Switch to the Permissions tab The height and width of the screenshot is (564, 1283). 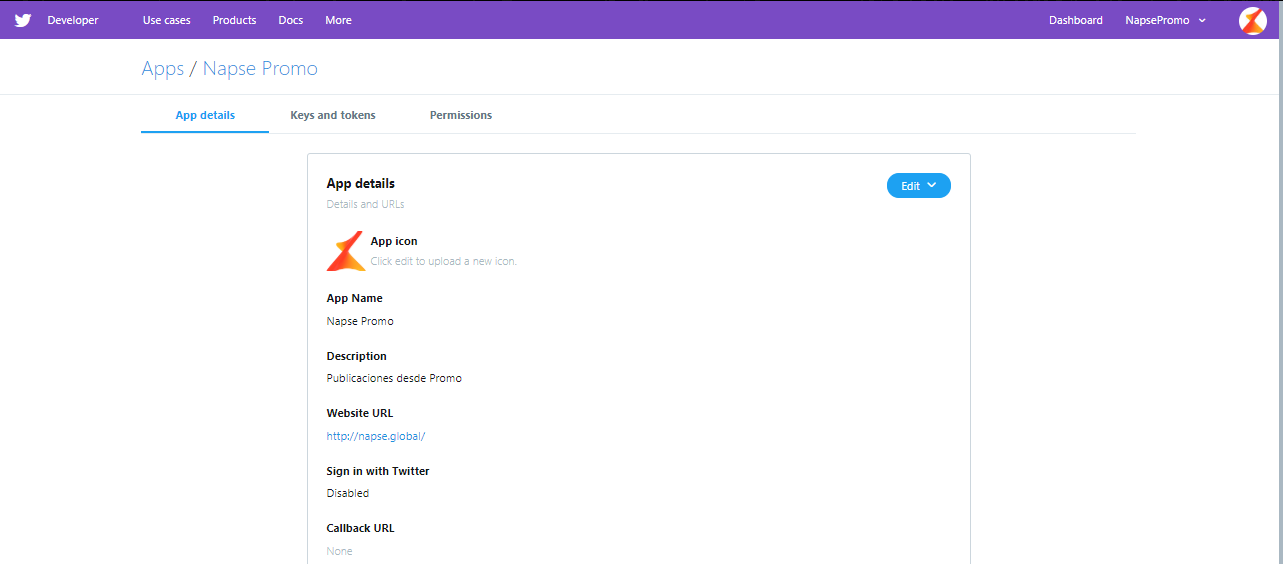pyautogui.click(x=461, y=115)
